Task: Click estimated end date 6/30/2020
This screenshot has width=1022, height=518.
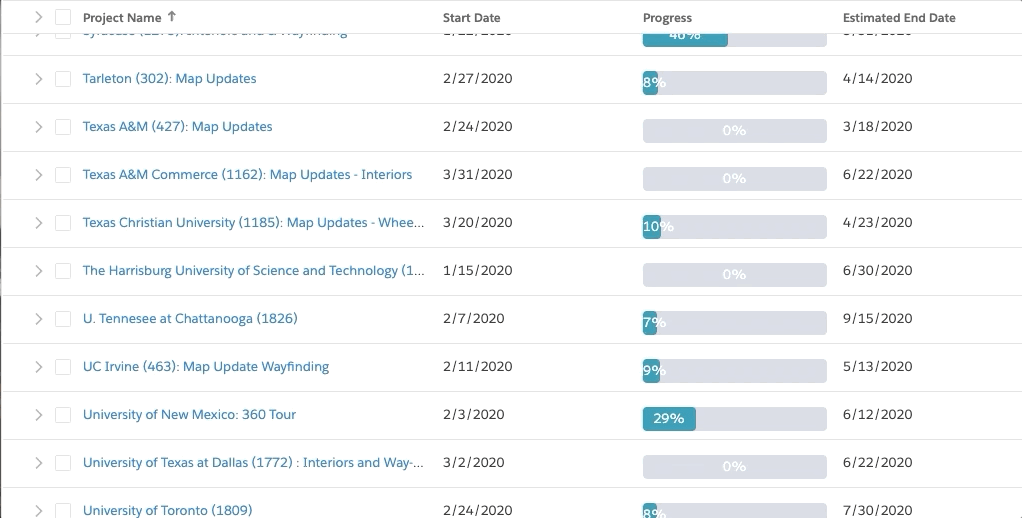Action: [x=877, y=270]
